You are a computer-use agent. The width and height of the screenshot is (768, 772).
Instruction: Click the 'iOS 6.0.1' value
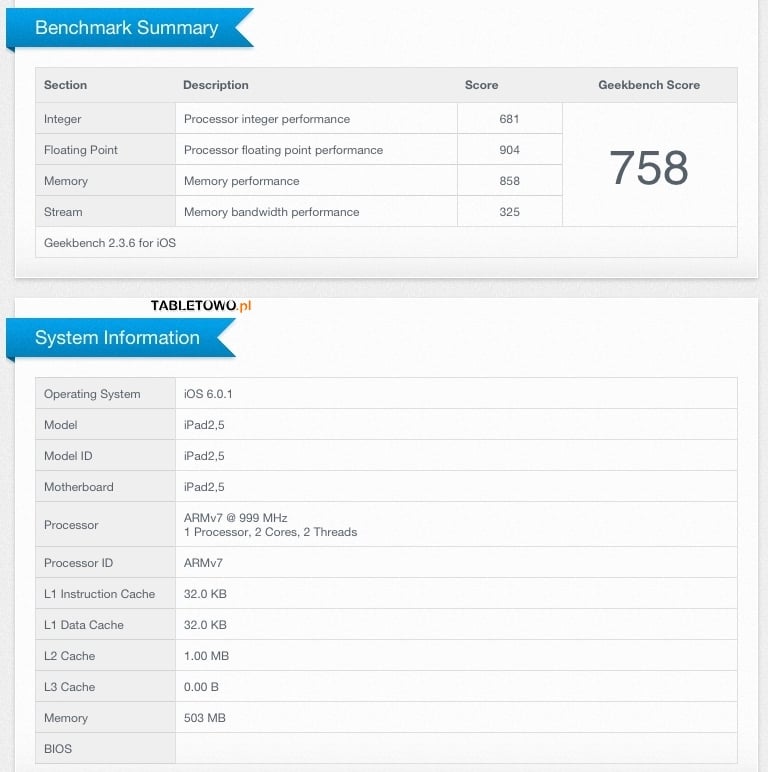[208, 394]
